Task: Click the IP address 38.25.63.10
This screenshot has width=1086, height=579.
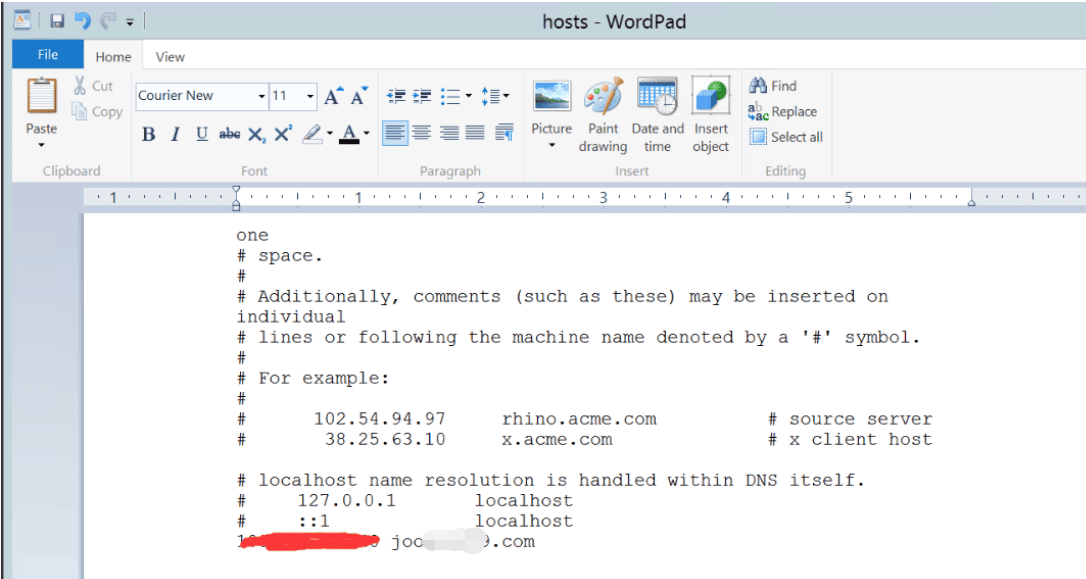Action: tap(385, 440)
